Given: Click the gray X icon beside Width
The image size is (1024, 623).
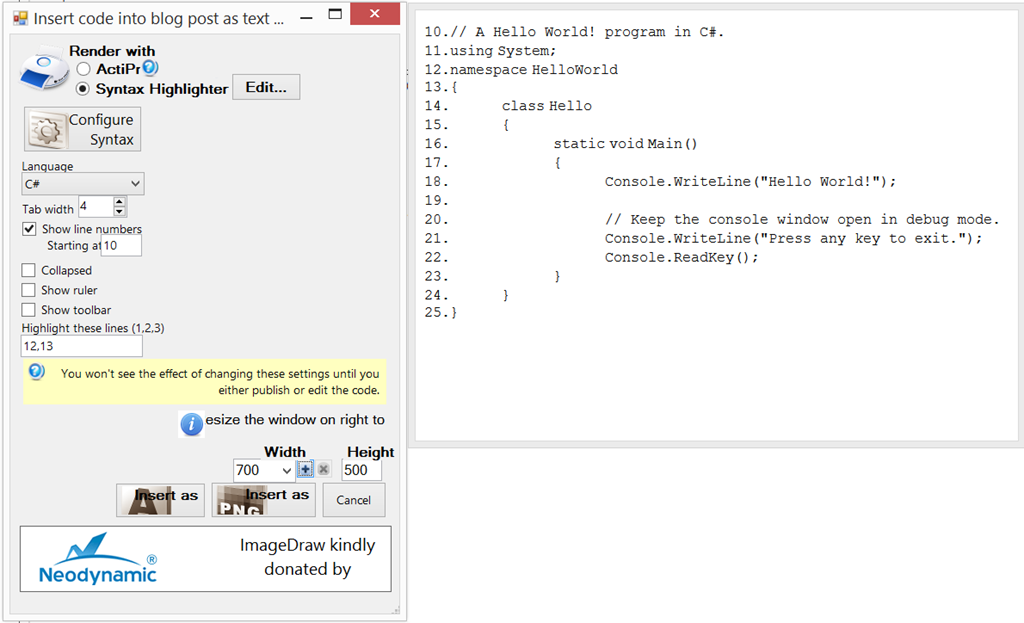Looking at the screenshot, I should 324,469.
